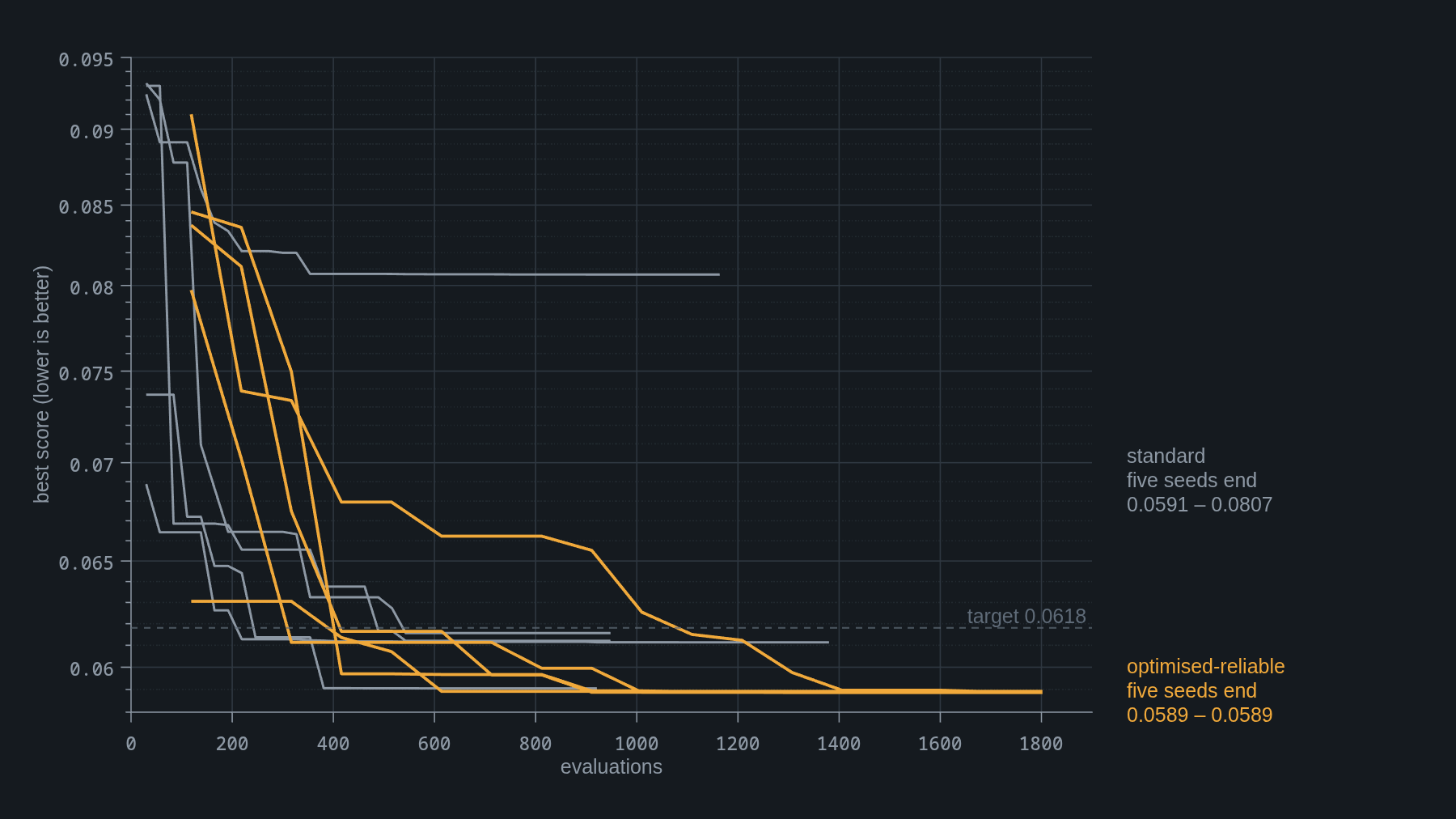Click the x-axis tick label 200
This screenshot has width=1456, height=819.
pyautogui.click(x=232, y=743)
